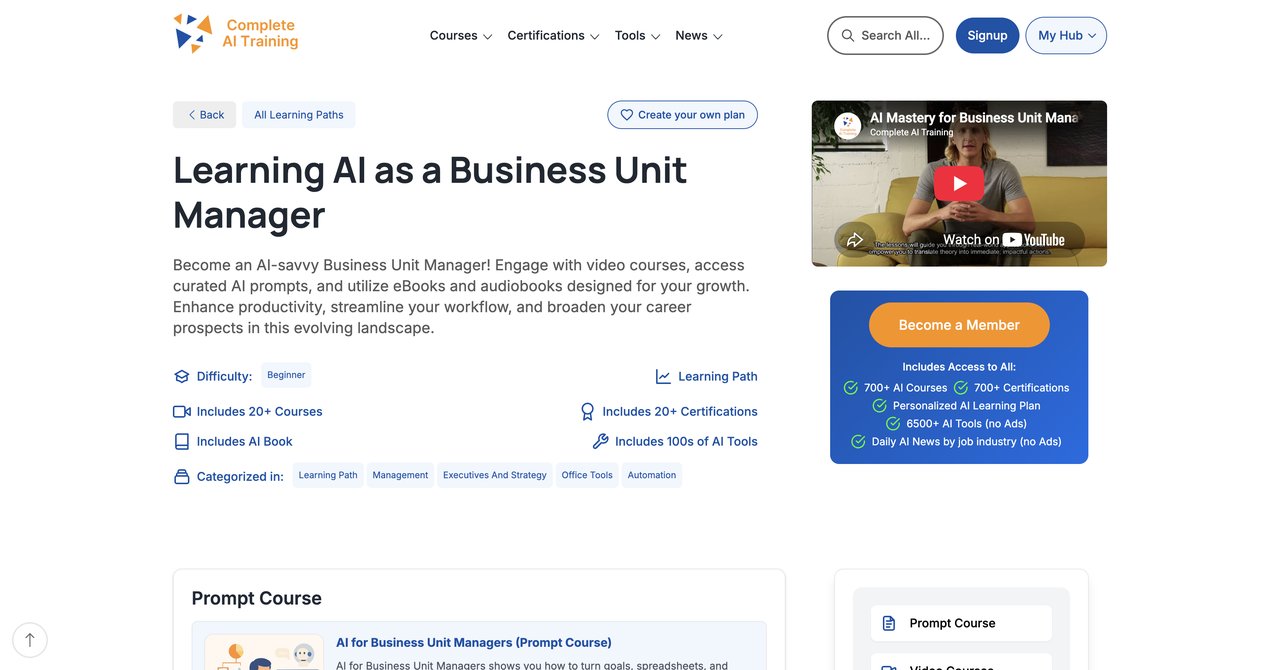1280x670 pixels.
Task: Expand the Certifications dropdown menu
Action: [553, 35]
